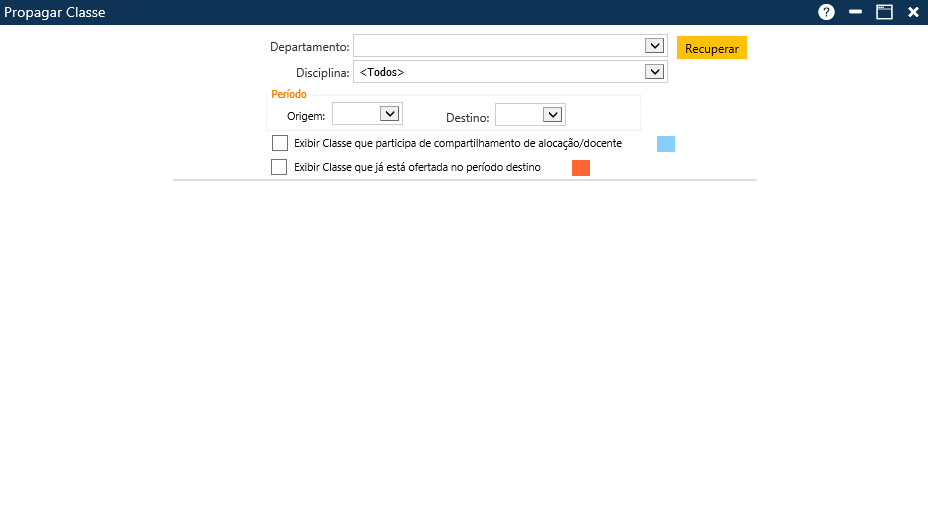
Task: Click inside the Departamento text field
Action: [x=500, y=46]
